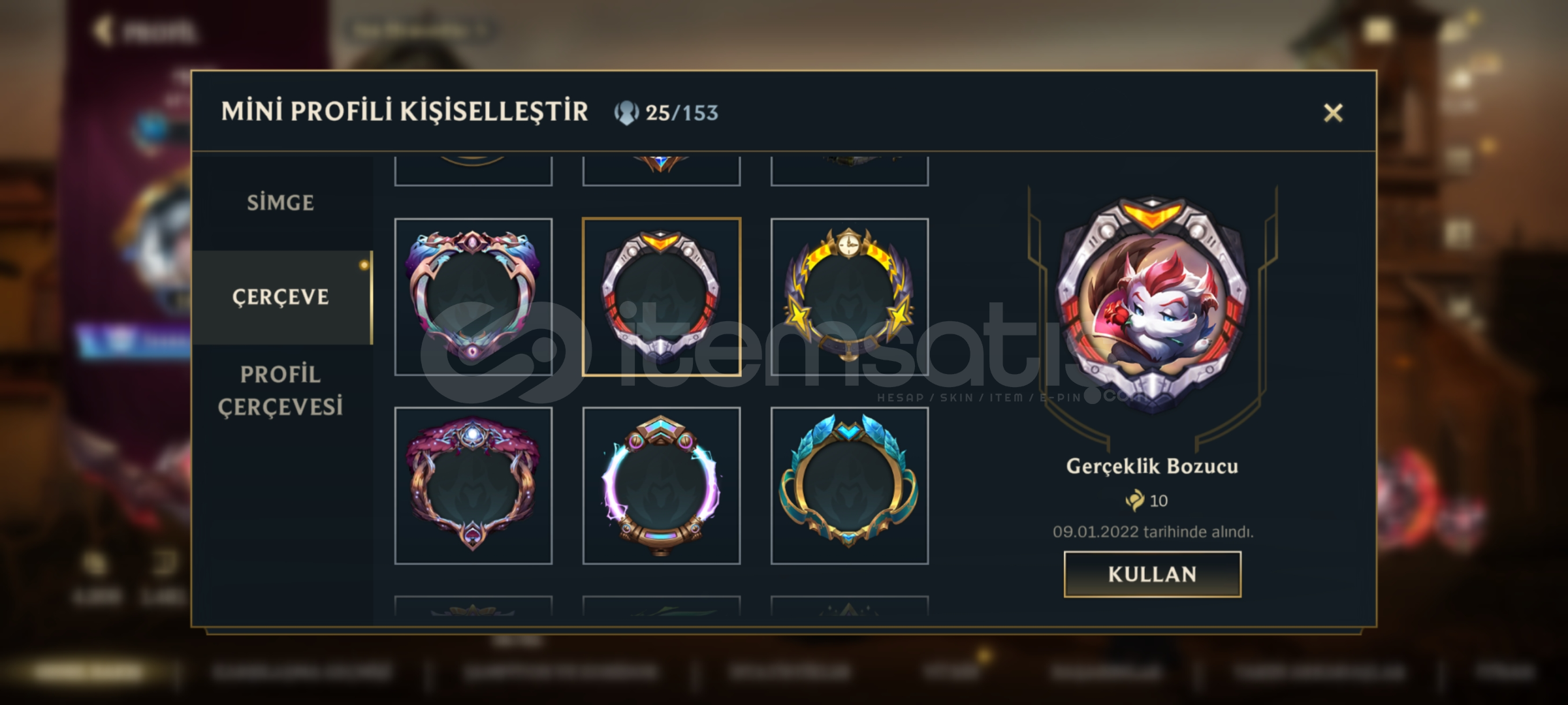Viewport: 1568px width, 705px height.
Task: Choose the teal laurel gold frame
Action: tap(850, 486)
